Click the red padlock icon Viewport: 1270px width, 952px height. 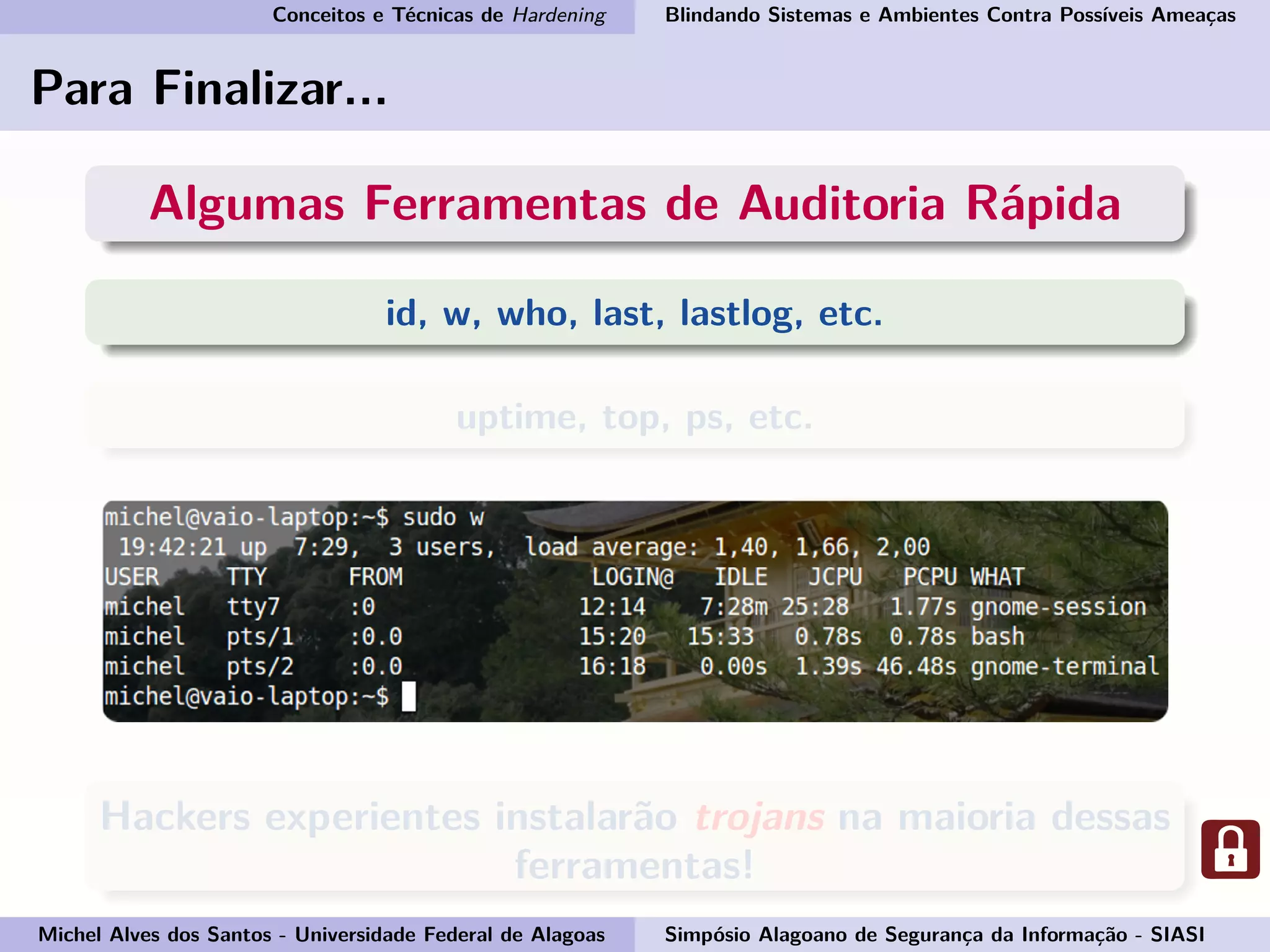pos(1230,849)
